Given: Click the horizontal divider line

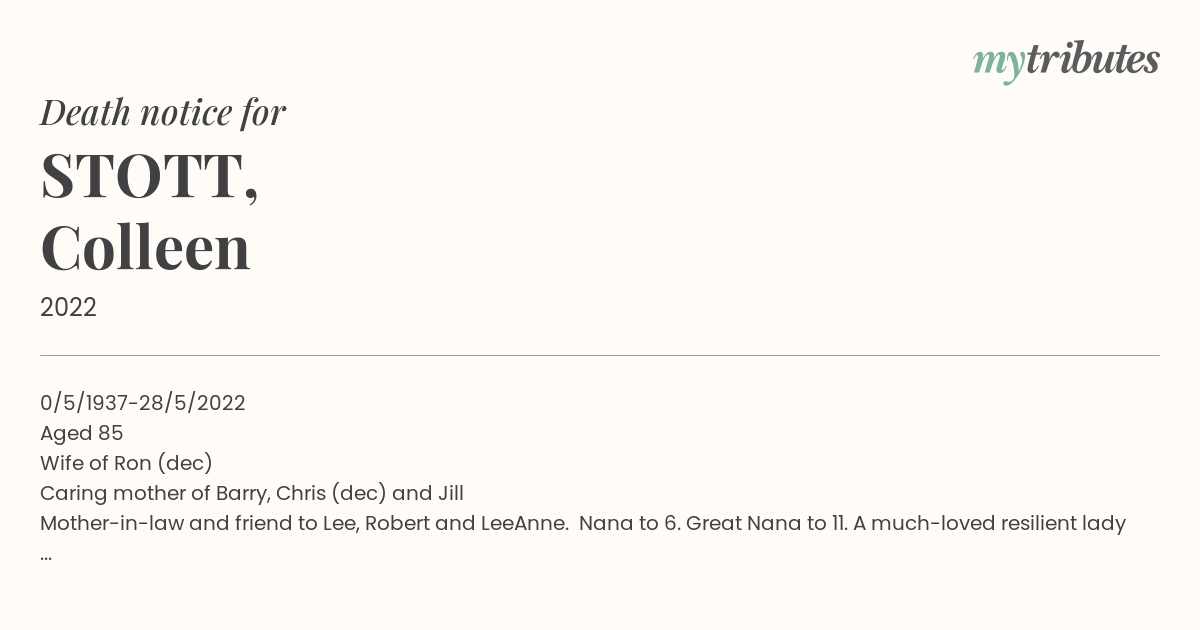Looking at the screenshot, I should tap(600, 355).
